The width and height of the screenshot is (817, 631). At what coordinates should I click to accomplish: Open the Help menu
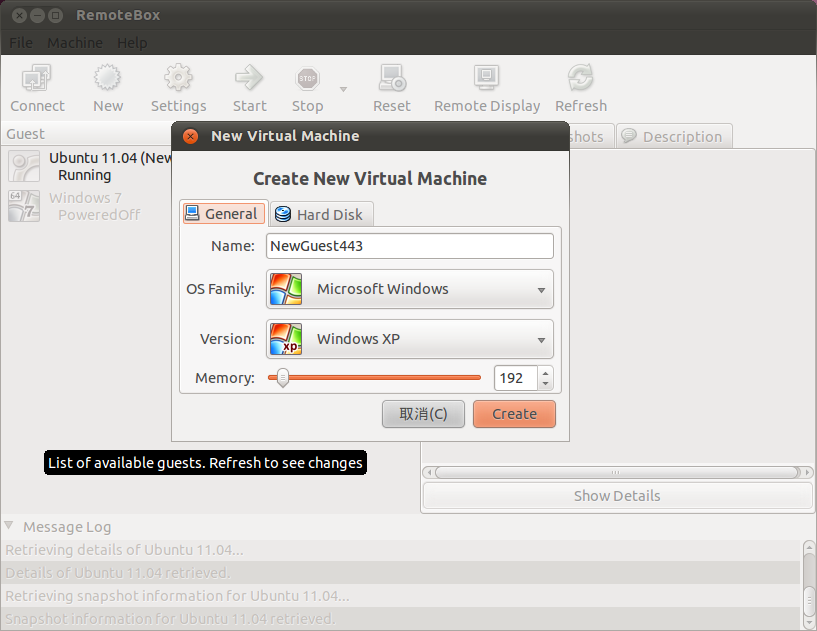coord(132,43)
